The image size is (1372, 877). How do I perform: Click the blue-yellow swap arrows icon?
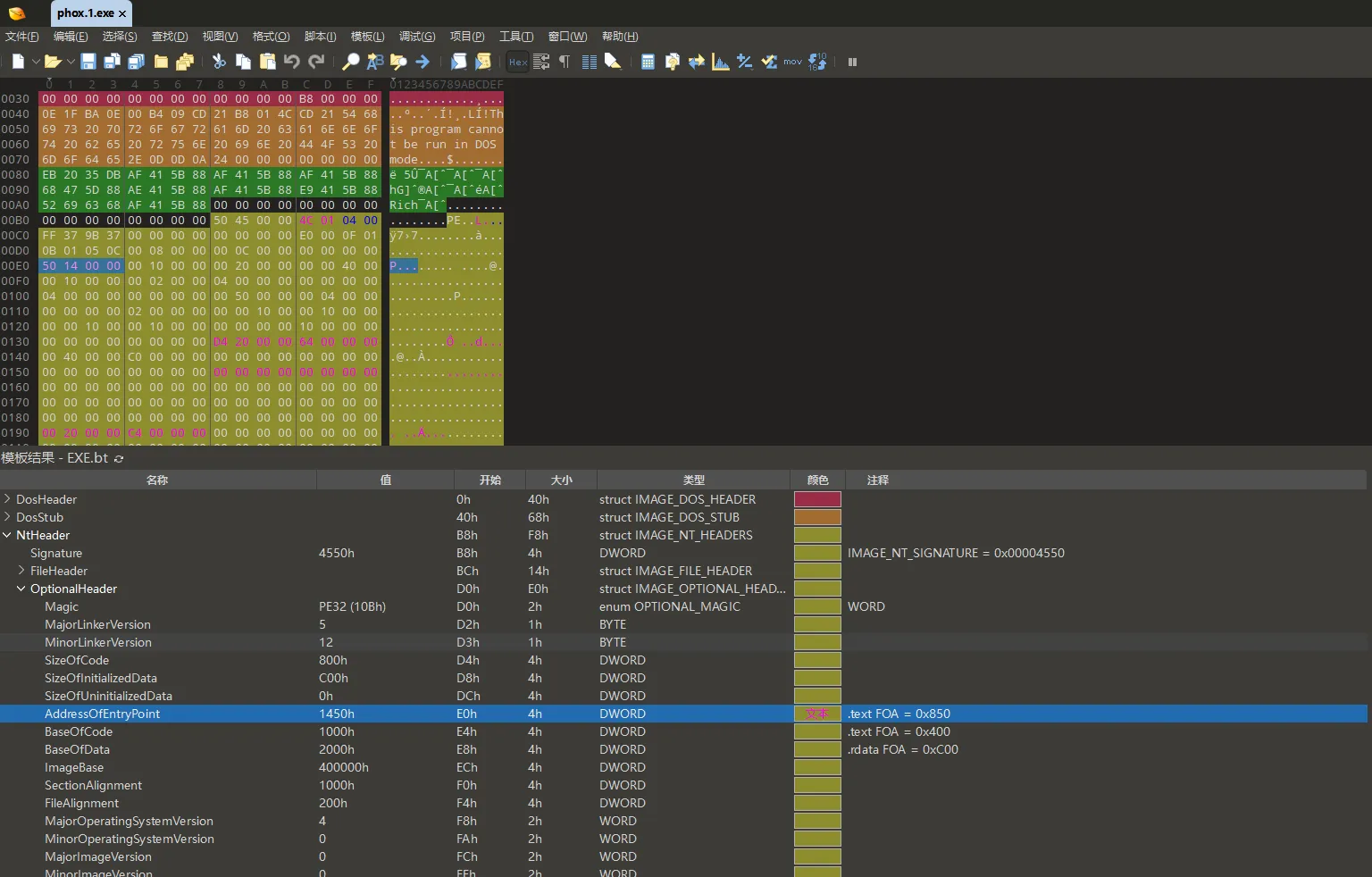(x=697, y=62)
